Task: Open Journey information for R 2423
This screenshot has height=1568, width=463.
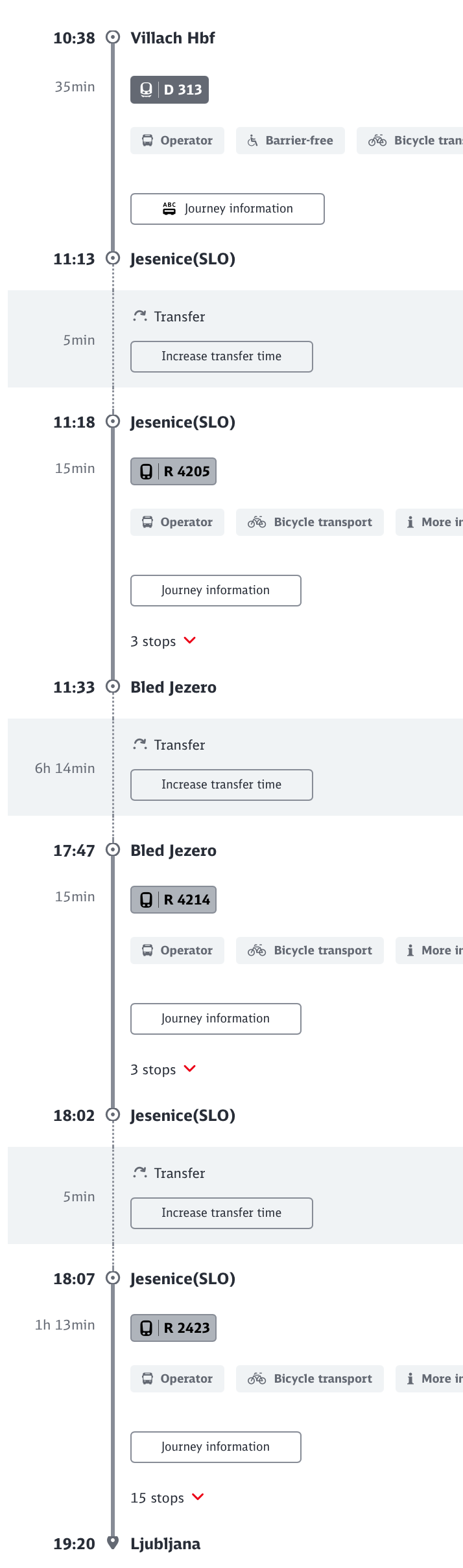Action: tap(215, 1447)
